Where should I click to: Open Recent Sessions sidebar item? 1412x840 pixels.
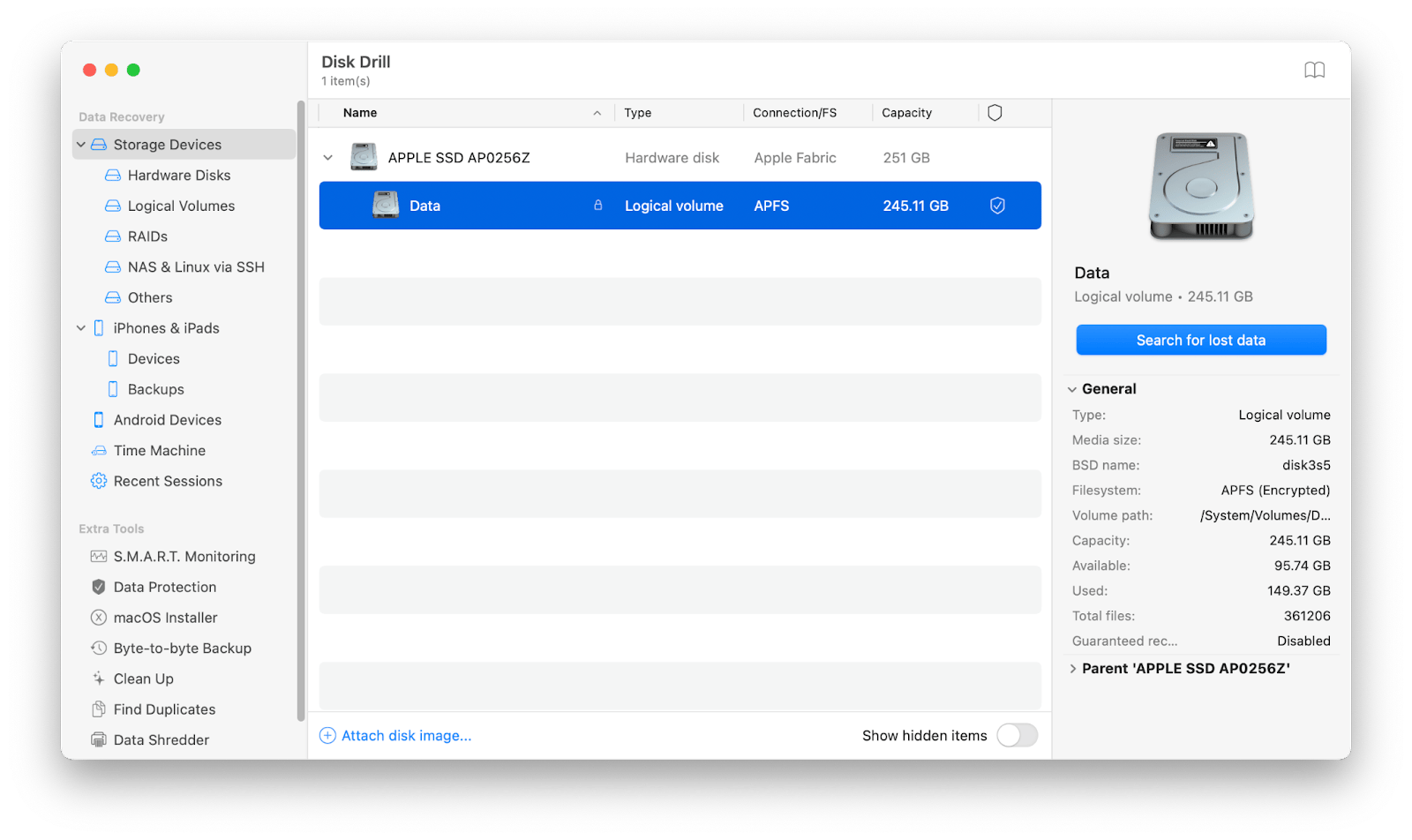168,481
